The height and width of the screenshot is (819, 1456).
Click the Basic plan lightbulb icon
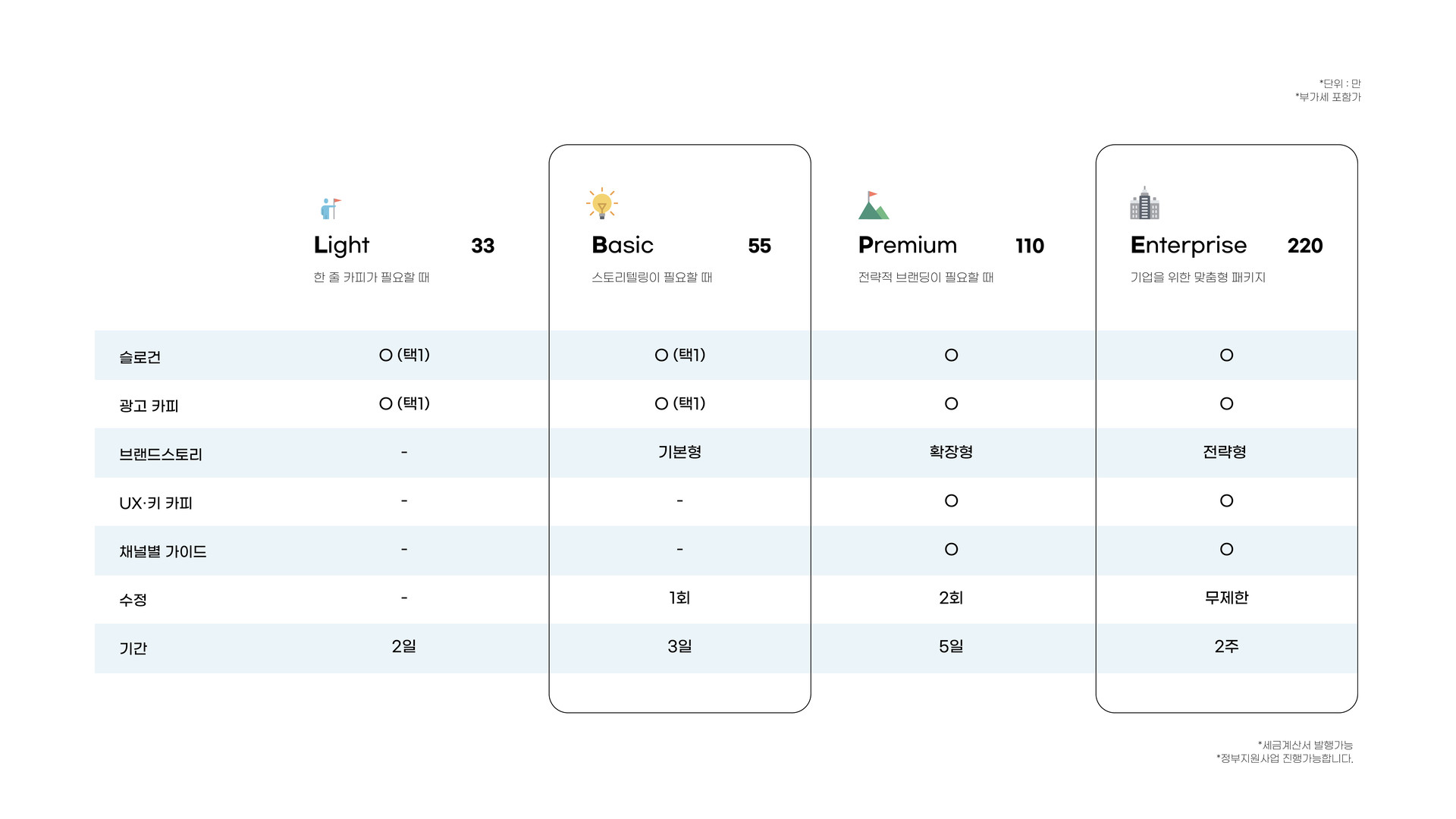[x=602, y=203]
